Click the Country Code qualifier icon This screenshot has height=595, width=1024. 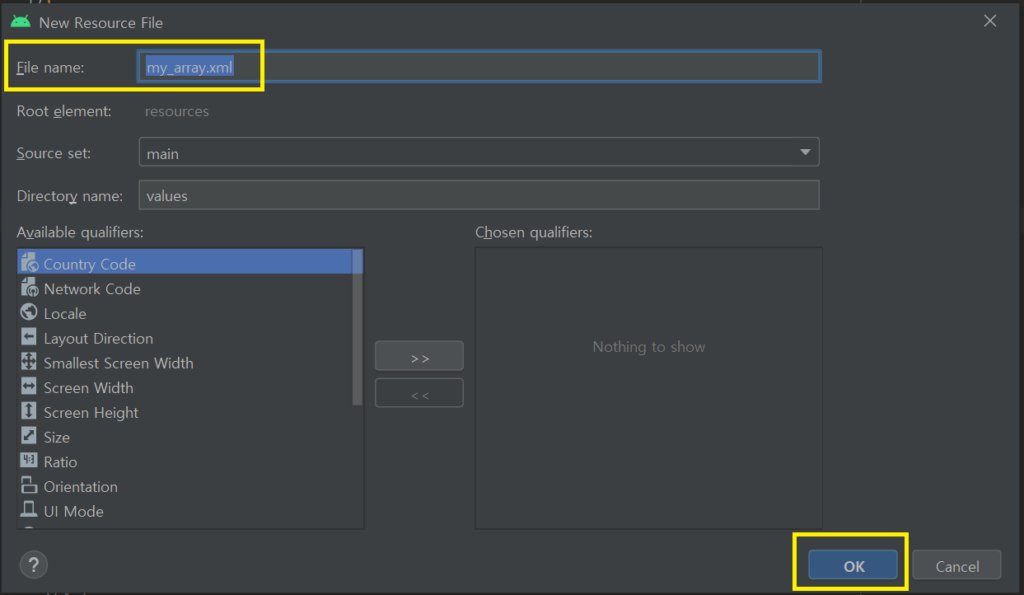click(x=28, y=264)
